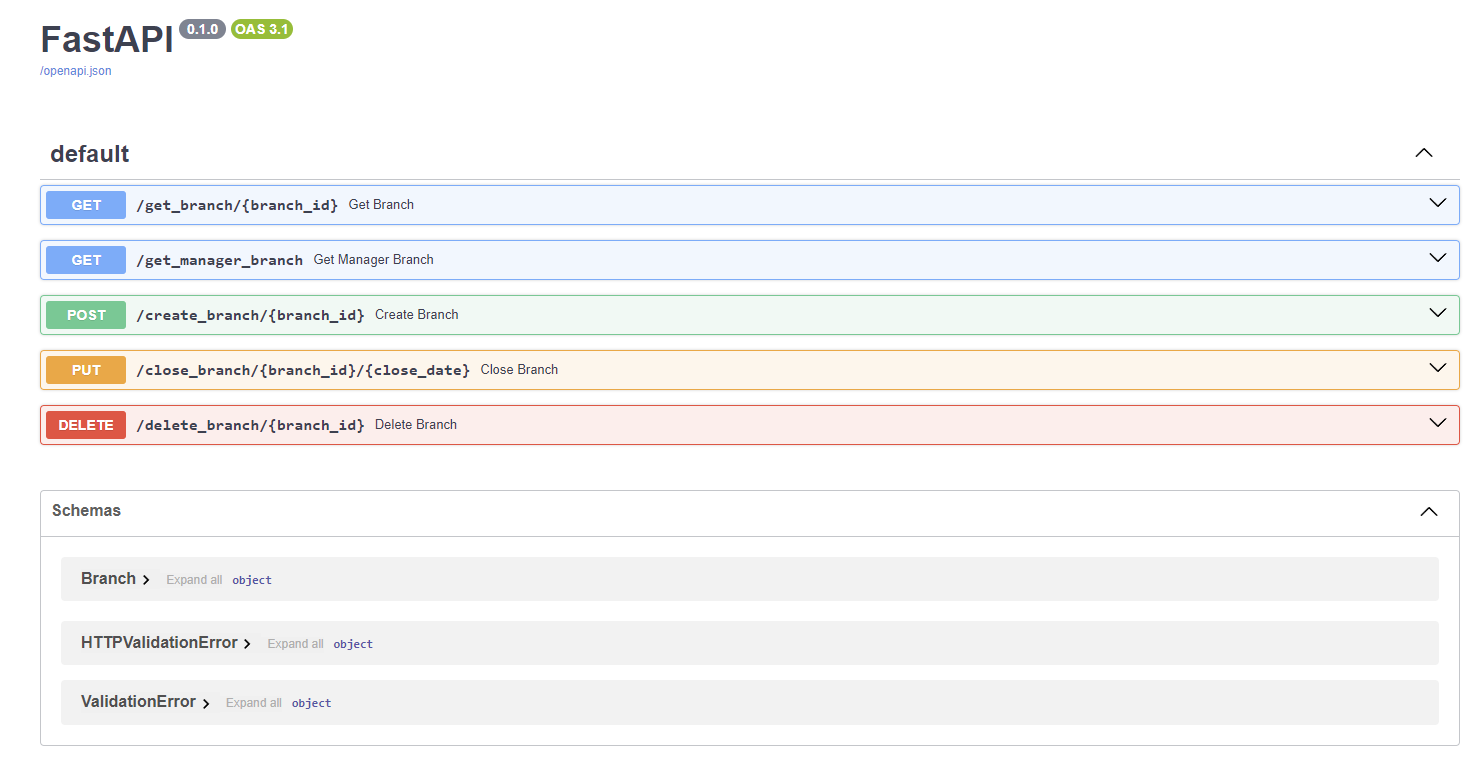This screenshot has height=774, width=1484.
Task: Expand the ValidationError schema chevron
Action: (x=206, y=703)
